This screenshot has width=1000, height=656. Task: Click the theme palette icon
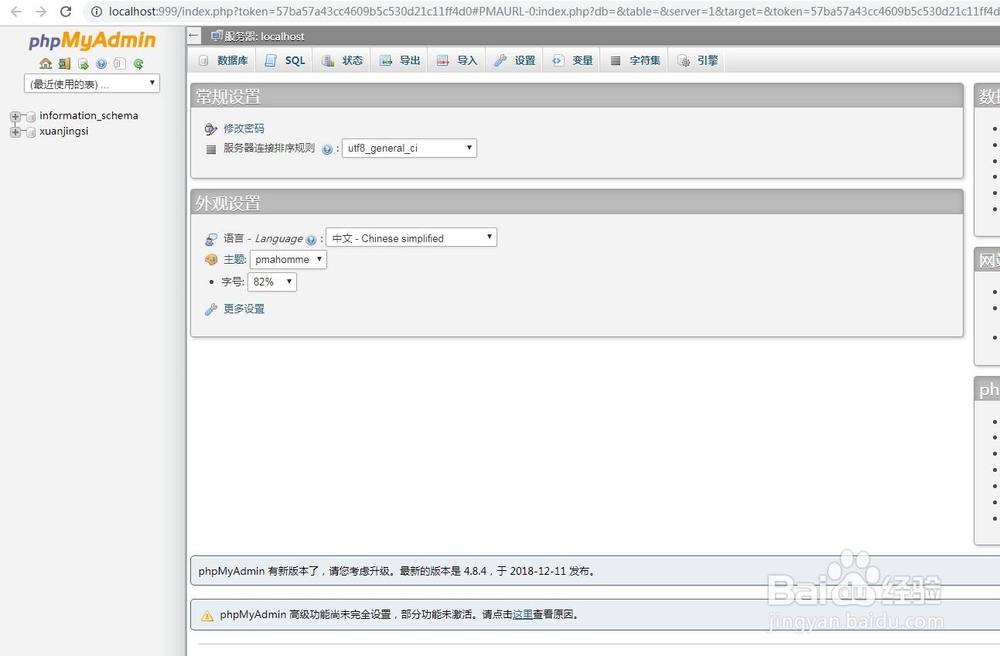pos(211,259)
